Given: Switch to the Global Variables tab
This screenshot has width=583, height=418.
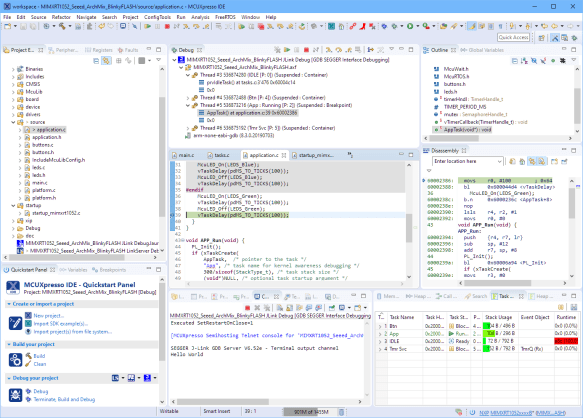Looking at the screenshot, I should coord(482,50).
